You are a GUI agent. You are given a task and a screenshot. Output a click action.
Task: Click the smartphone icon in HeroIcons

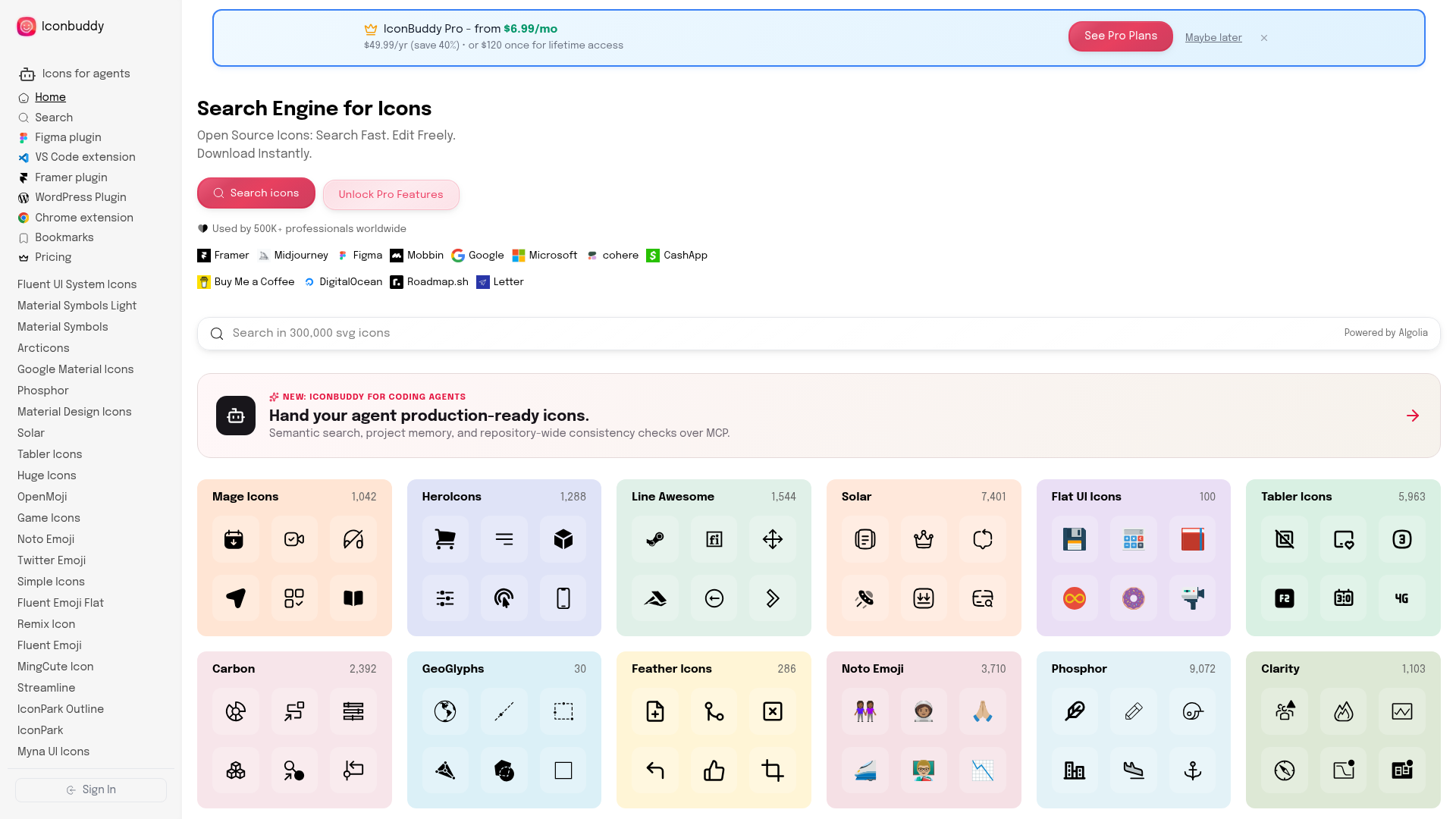563,598
